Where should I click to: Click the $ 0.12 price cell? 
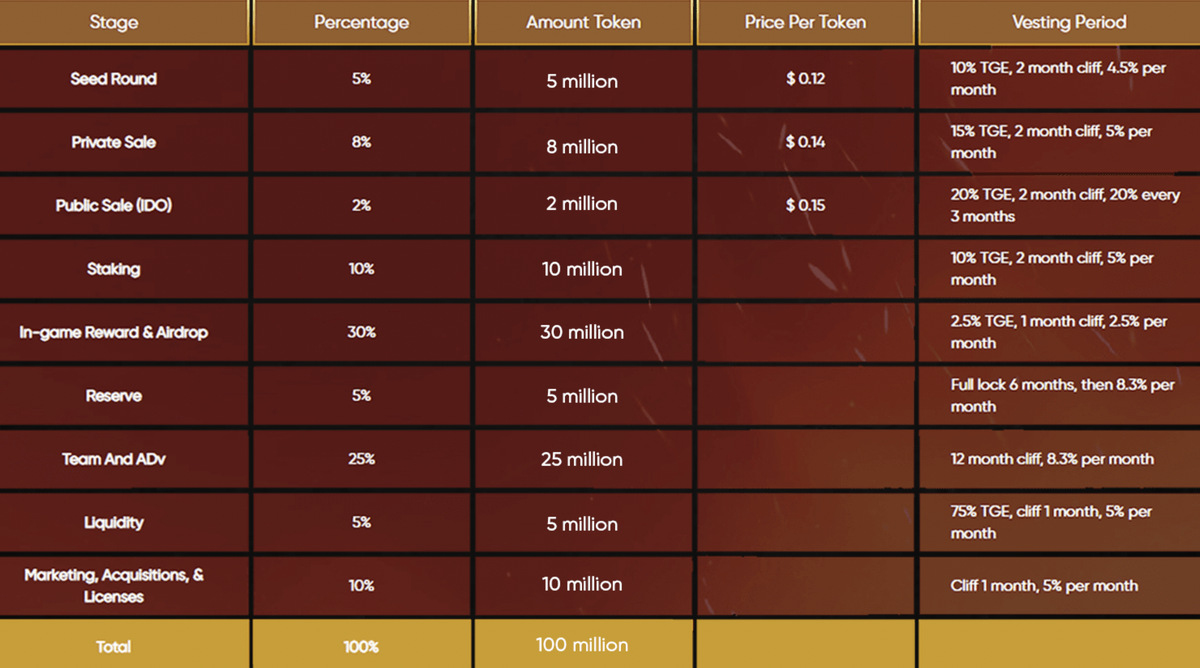pos(805,79)
